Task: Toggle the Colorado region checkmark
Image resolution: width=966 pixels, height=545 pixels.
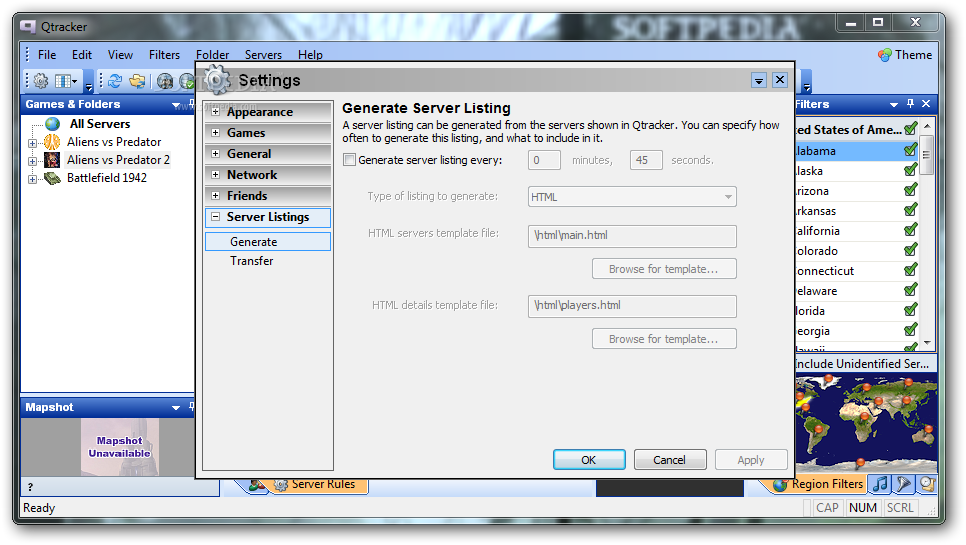Action: 911,250
